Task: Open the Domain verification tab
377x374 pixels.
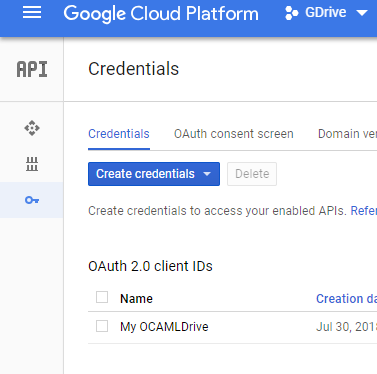Action: coord(347,134)
